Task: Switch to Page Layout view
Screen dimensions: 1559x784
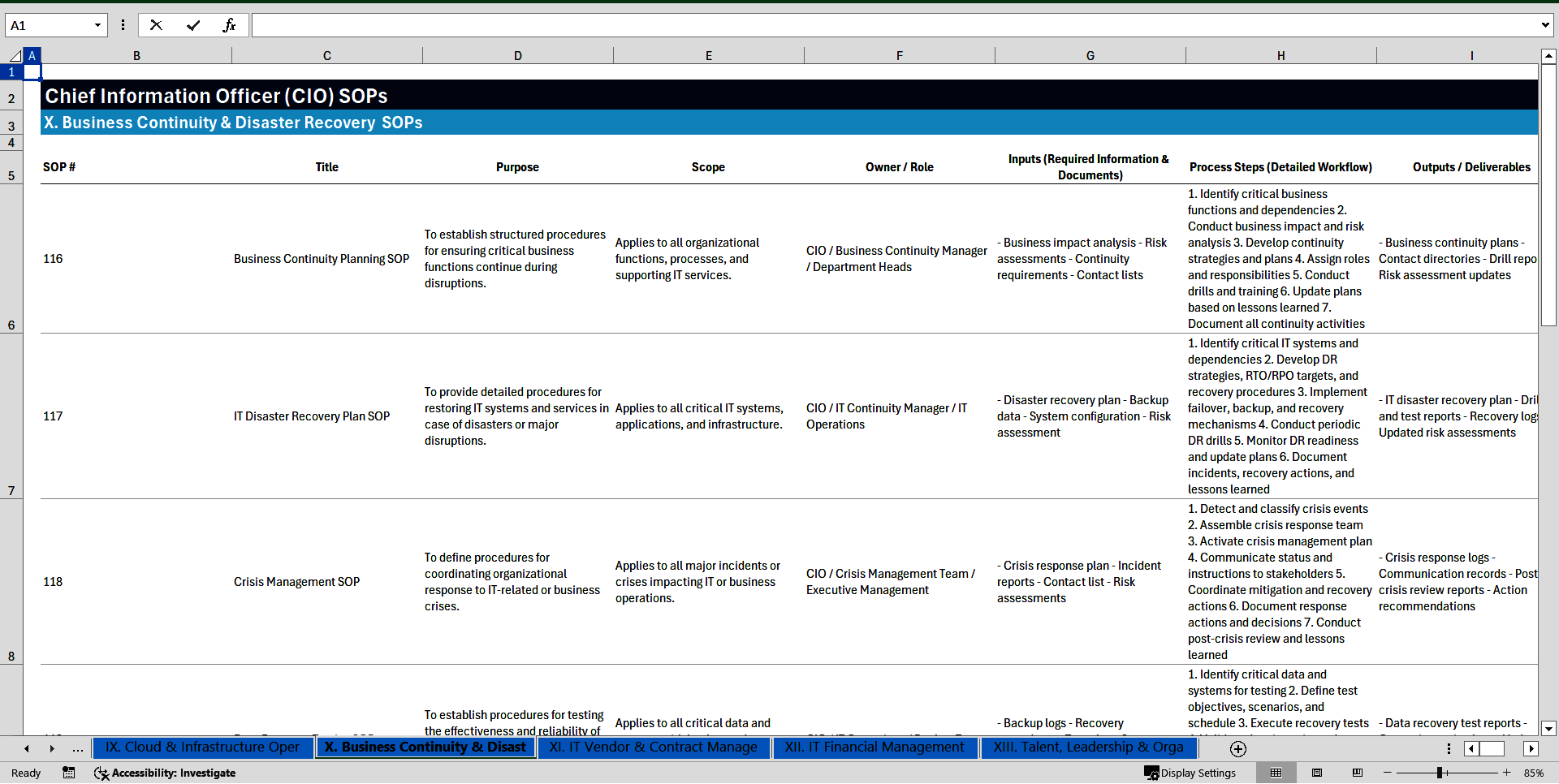Action: pos(1317,773)
